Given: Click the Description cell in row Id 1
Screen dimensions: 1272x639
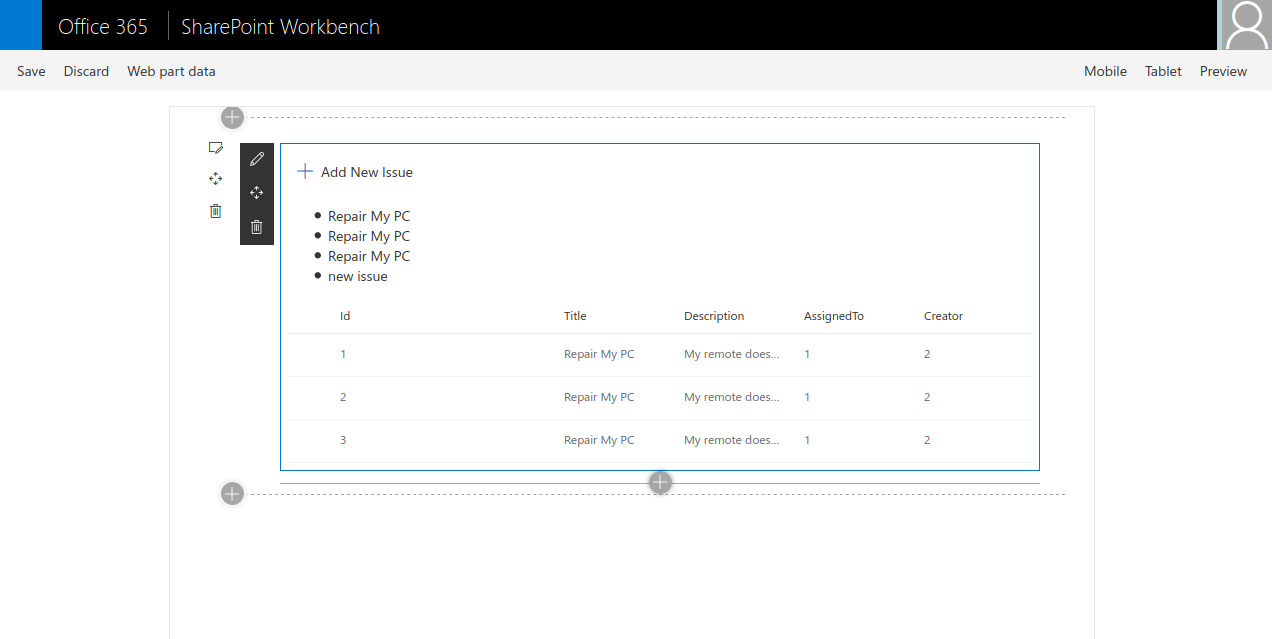Looking at the screenshot, I should point(732,354).
